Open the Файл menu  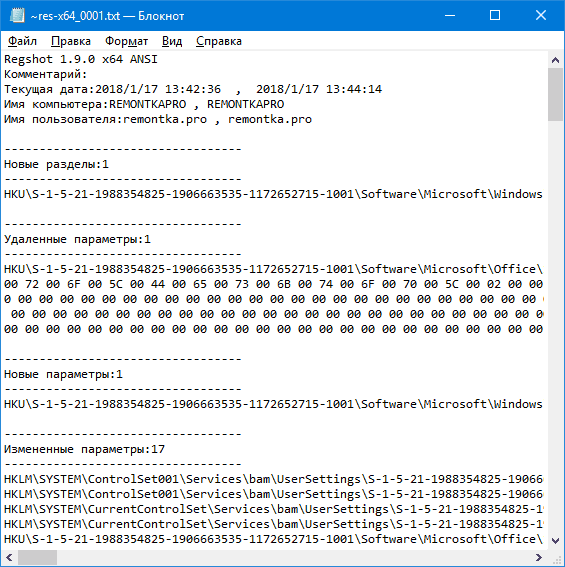(22, 41)
